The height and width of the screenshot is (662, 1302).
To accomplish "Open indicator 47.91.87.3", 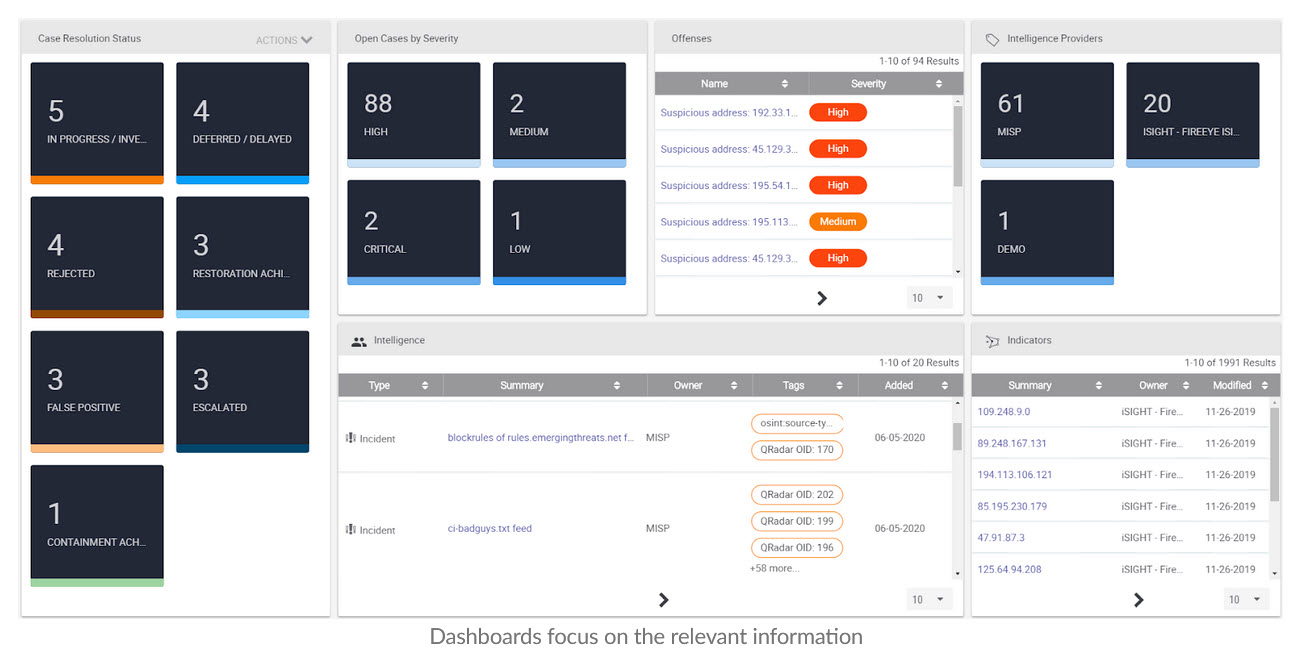I will pyautogui.click(x=1001, y=538).
